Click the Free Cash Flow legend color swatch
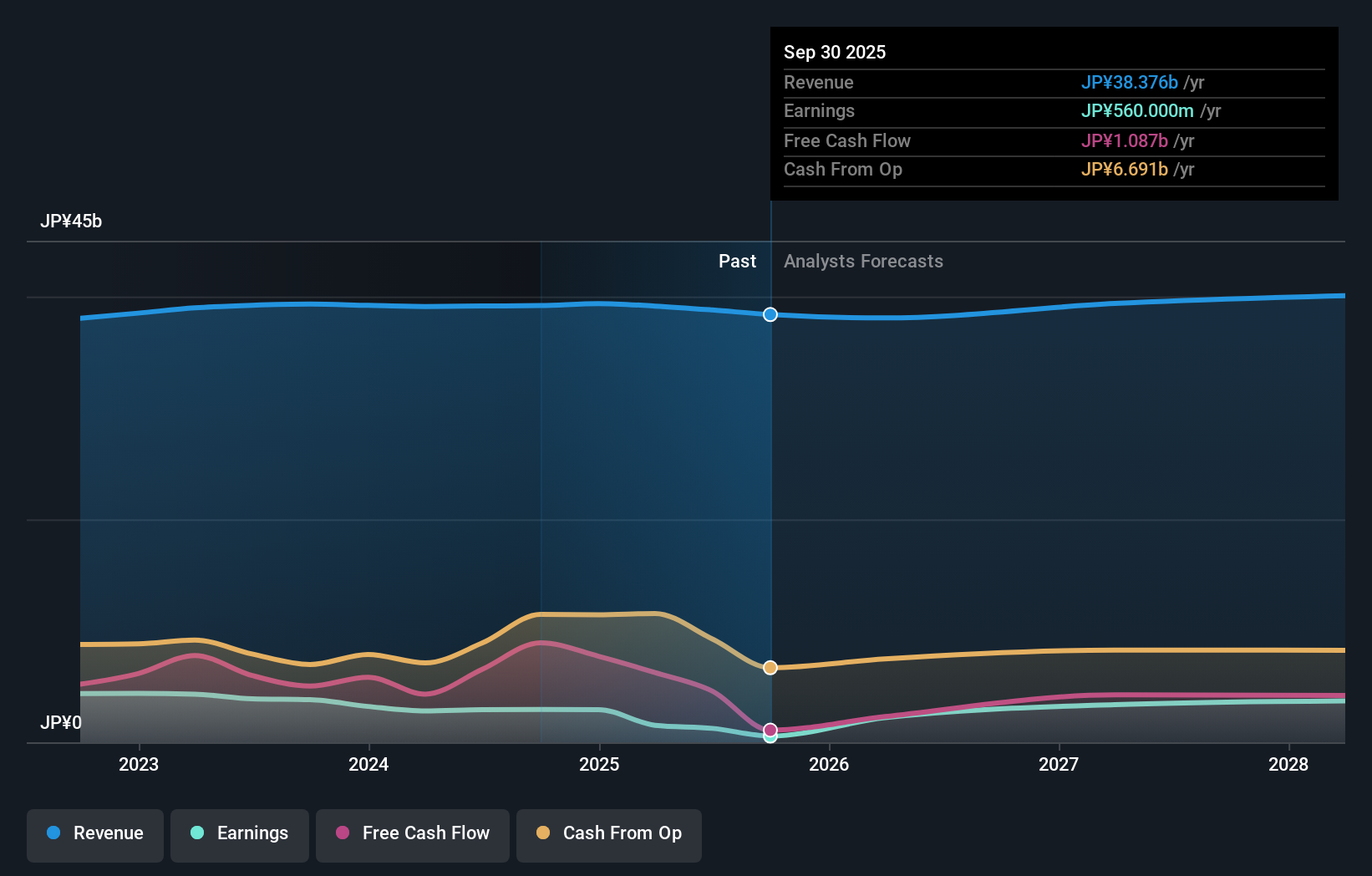Viewport: 1372px width, 876px height. [x=343, y=833]
